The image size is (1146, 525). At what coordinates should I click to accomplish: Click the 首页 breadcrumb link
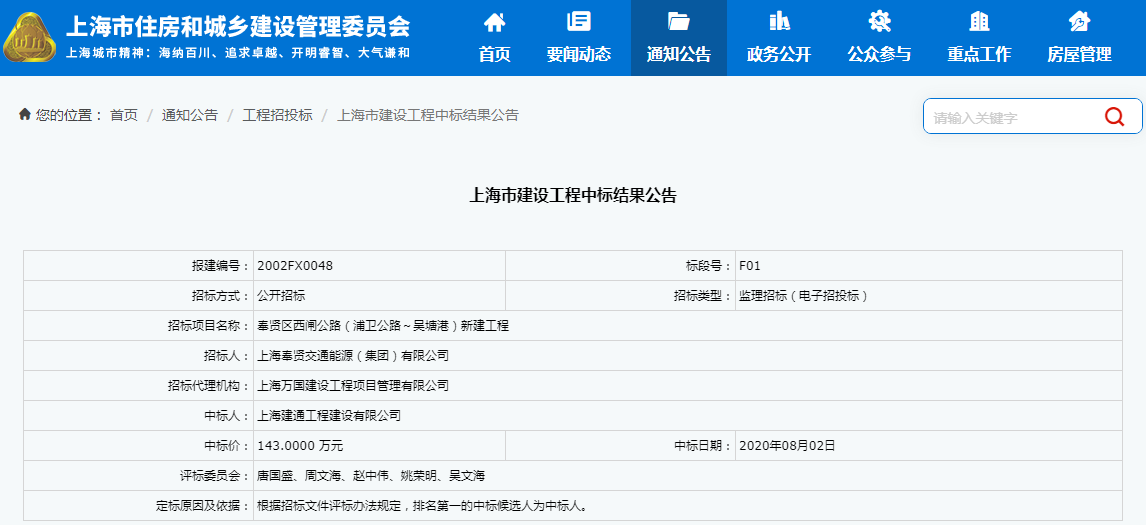pyautogui.click(x=124, y=115)
